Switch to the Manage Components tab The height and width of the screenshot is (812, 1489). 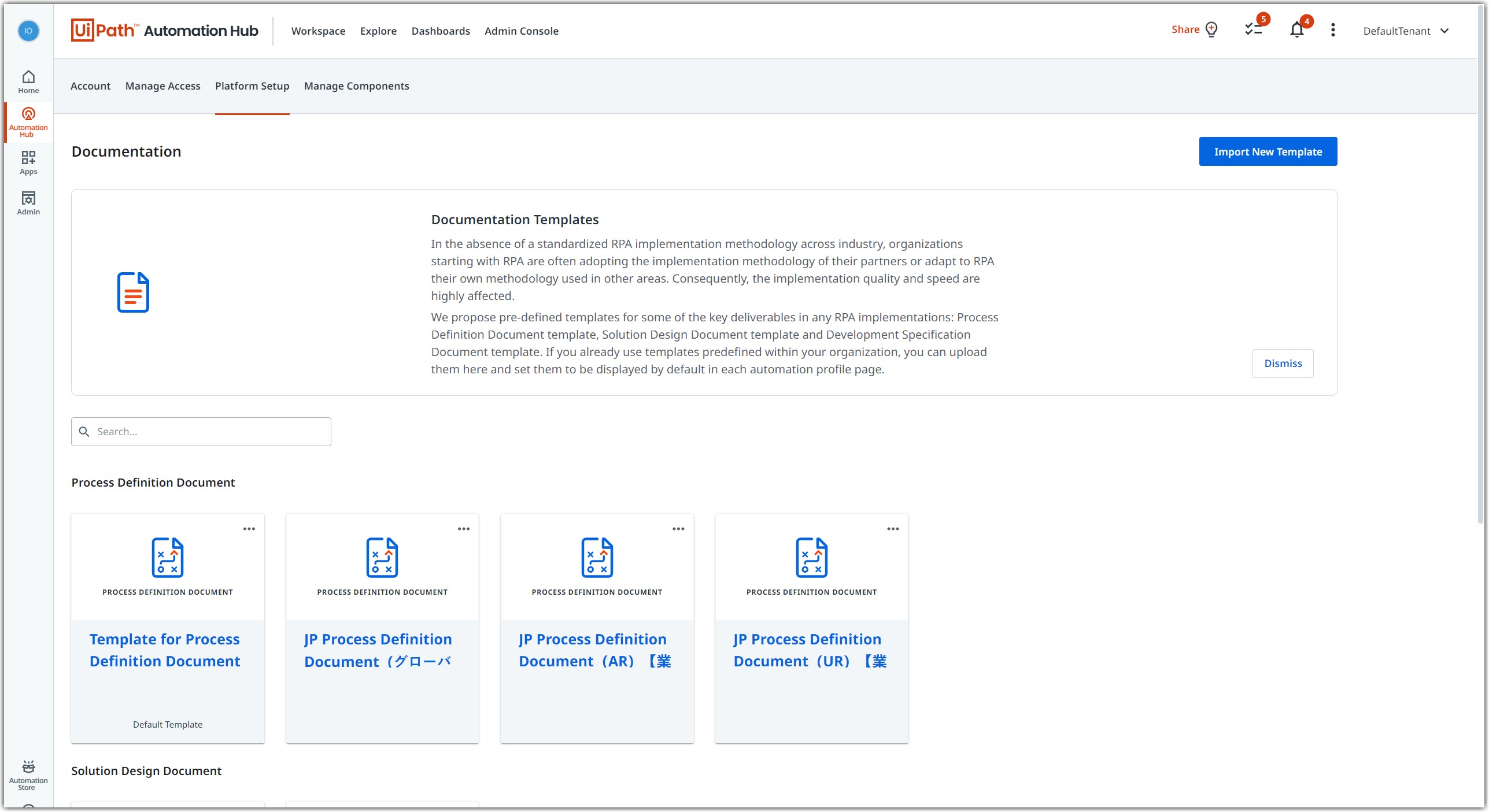(x=356, y=86)
